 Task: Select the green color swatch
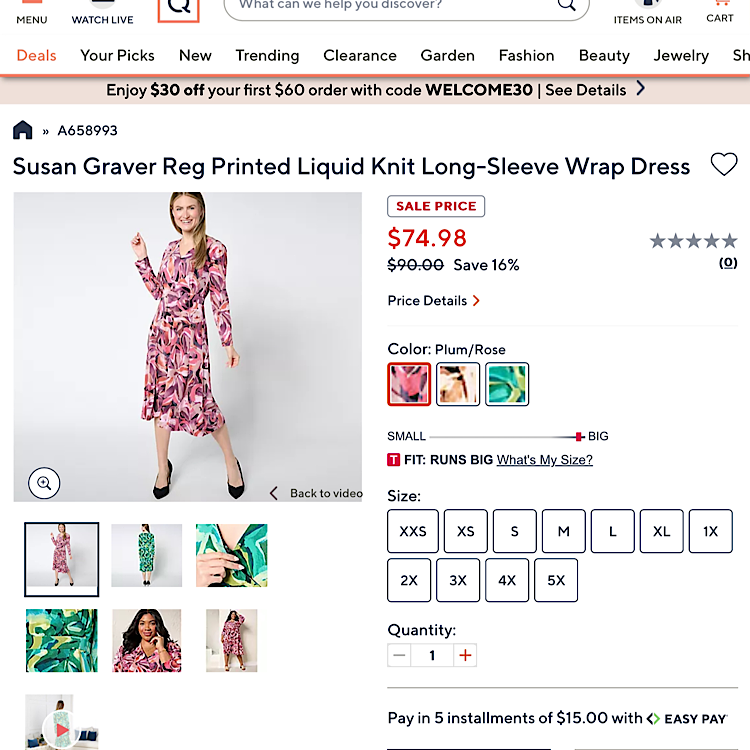pos(507,384)
